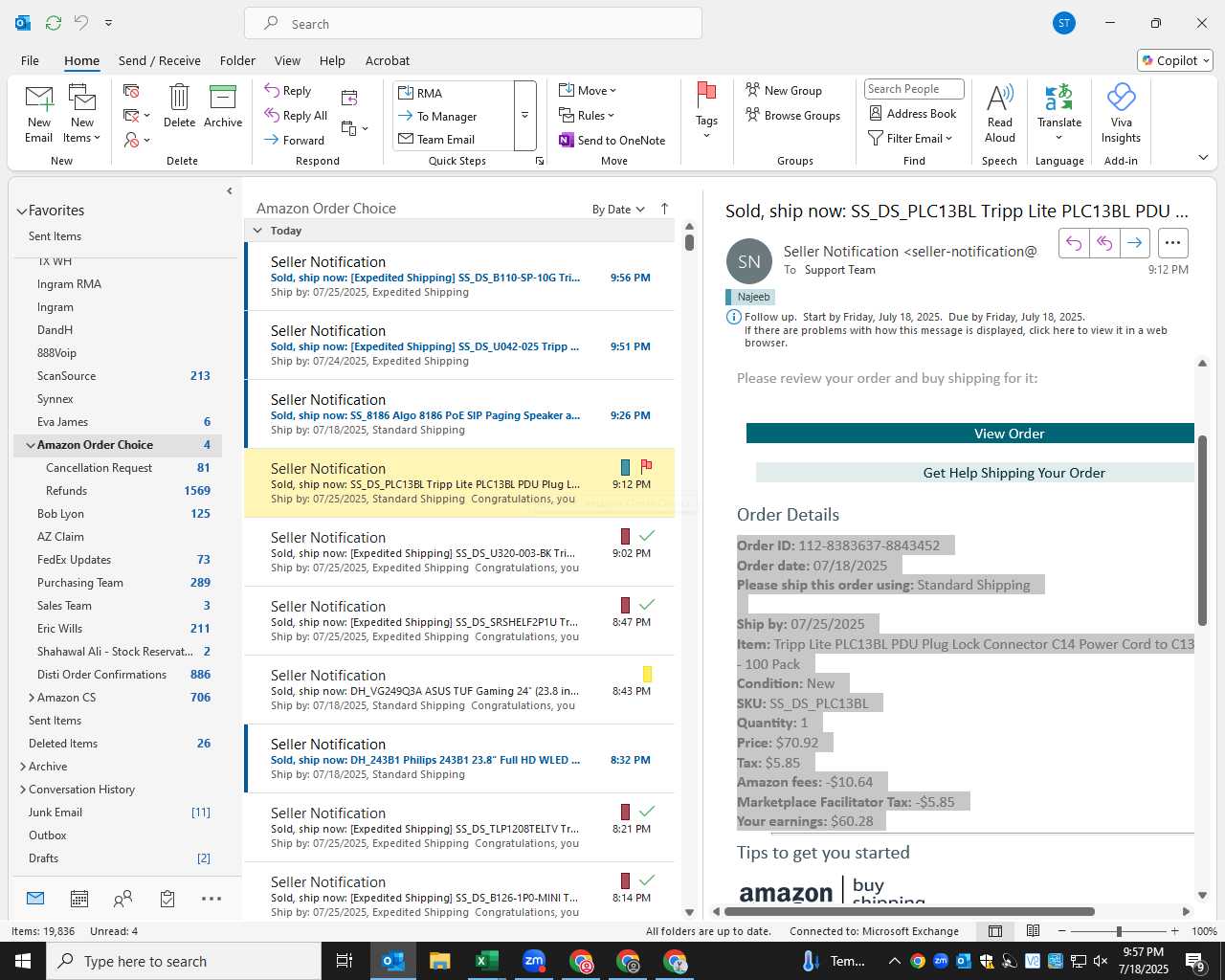Image resolution: width=1225 pixels, height=980 pixels.
Task: Click Browse Groups
Action: click(792, 115)
